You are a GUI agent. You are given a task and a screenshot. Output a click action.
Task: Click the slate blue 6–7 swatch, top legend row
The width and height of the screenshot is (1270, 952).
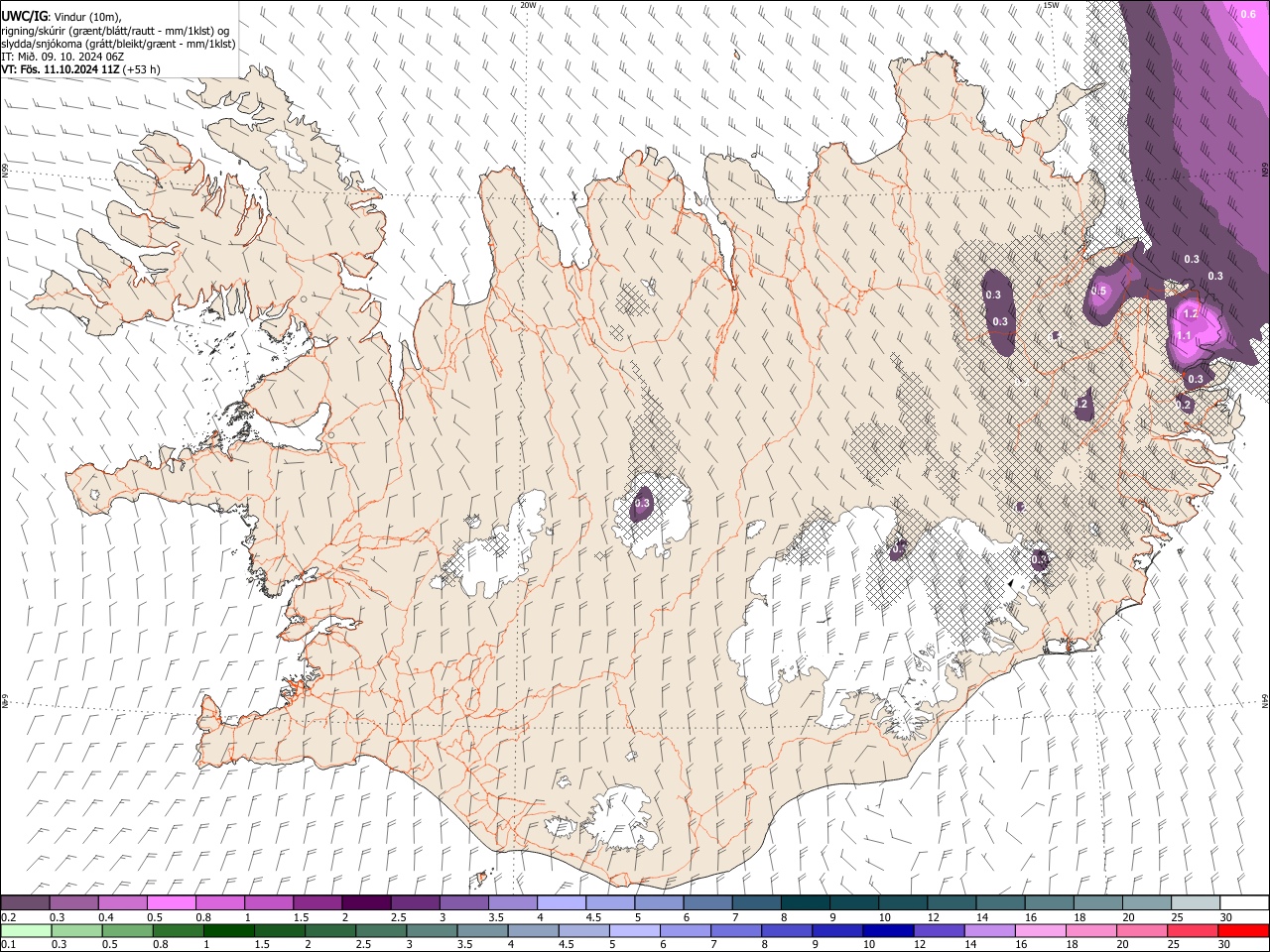click(707, 902)
